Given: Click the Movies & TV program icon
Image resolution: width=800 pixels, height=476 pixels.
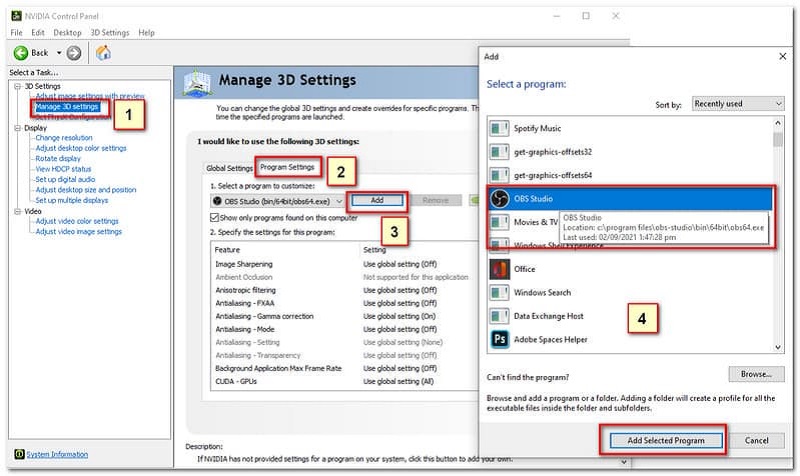Looking at the screenshot, I should click(499, 222).
